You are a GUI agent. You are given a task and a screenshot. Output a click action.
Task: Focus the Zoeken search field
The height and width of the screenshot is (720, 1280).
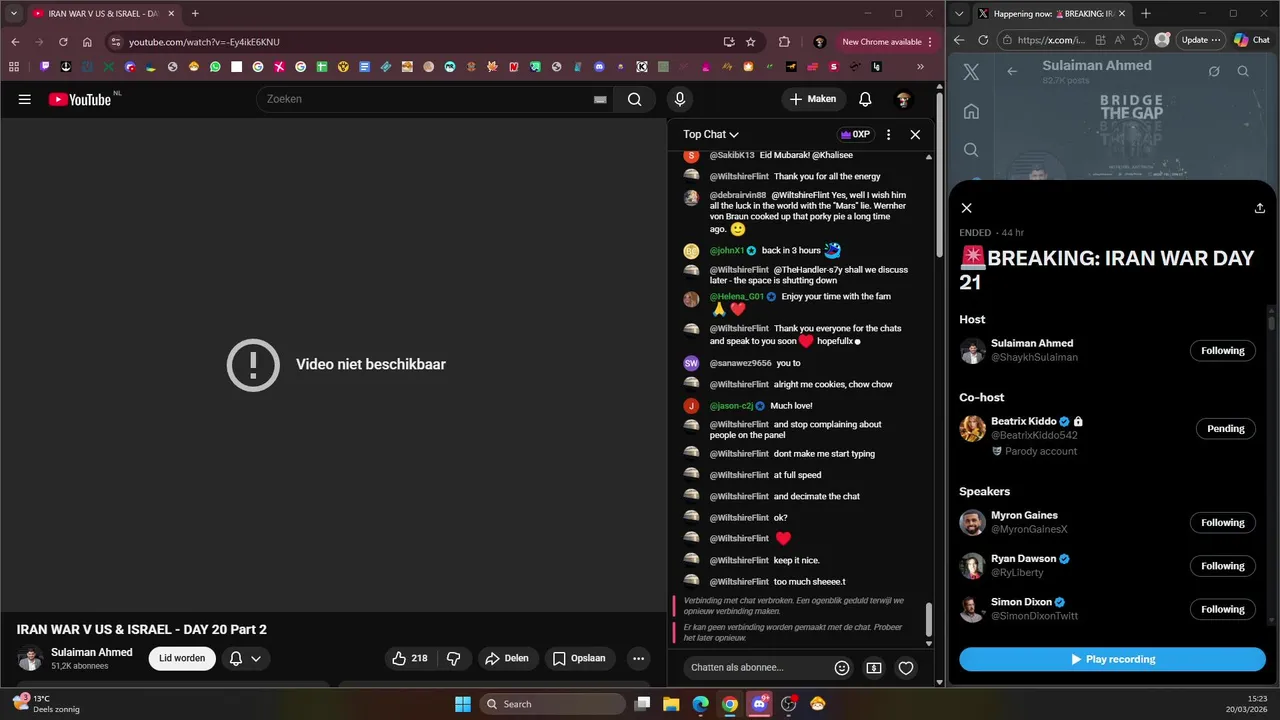point(425,99)
